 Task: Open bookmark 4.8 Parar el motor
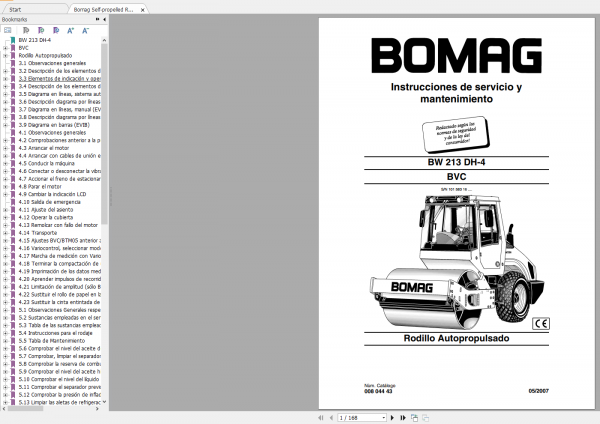coord(40,186)
